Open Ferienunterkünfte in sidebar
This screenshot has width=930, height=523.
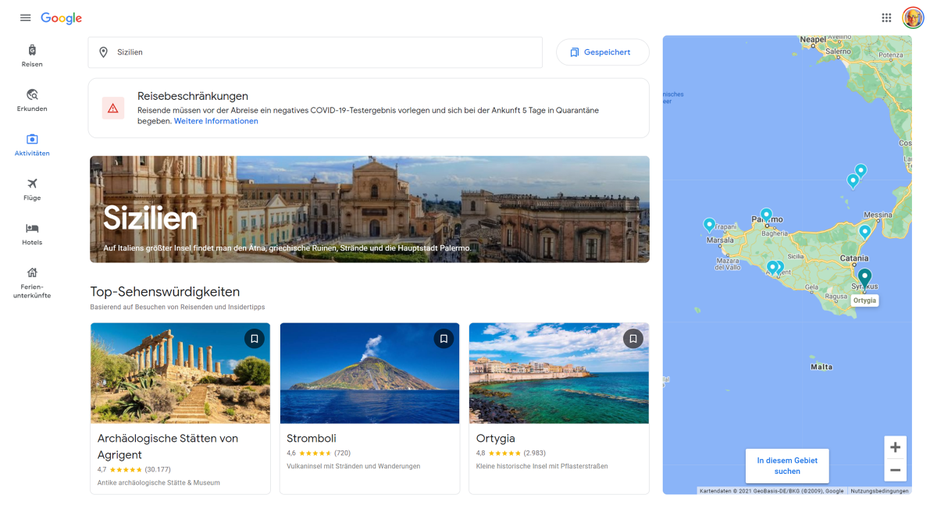[x=32, y=283]
